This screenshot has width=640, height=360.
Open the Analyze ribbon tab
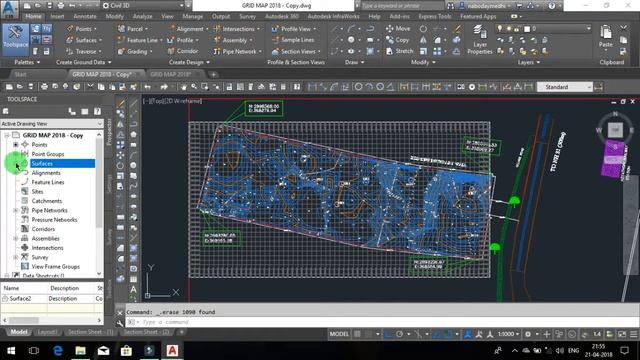point(142,16)
